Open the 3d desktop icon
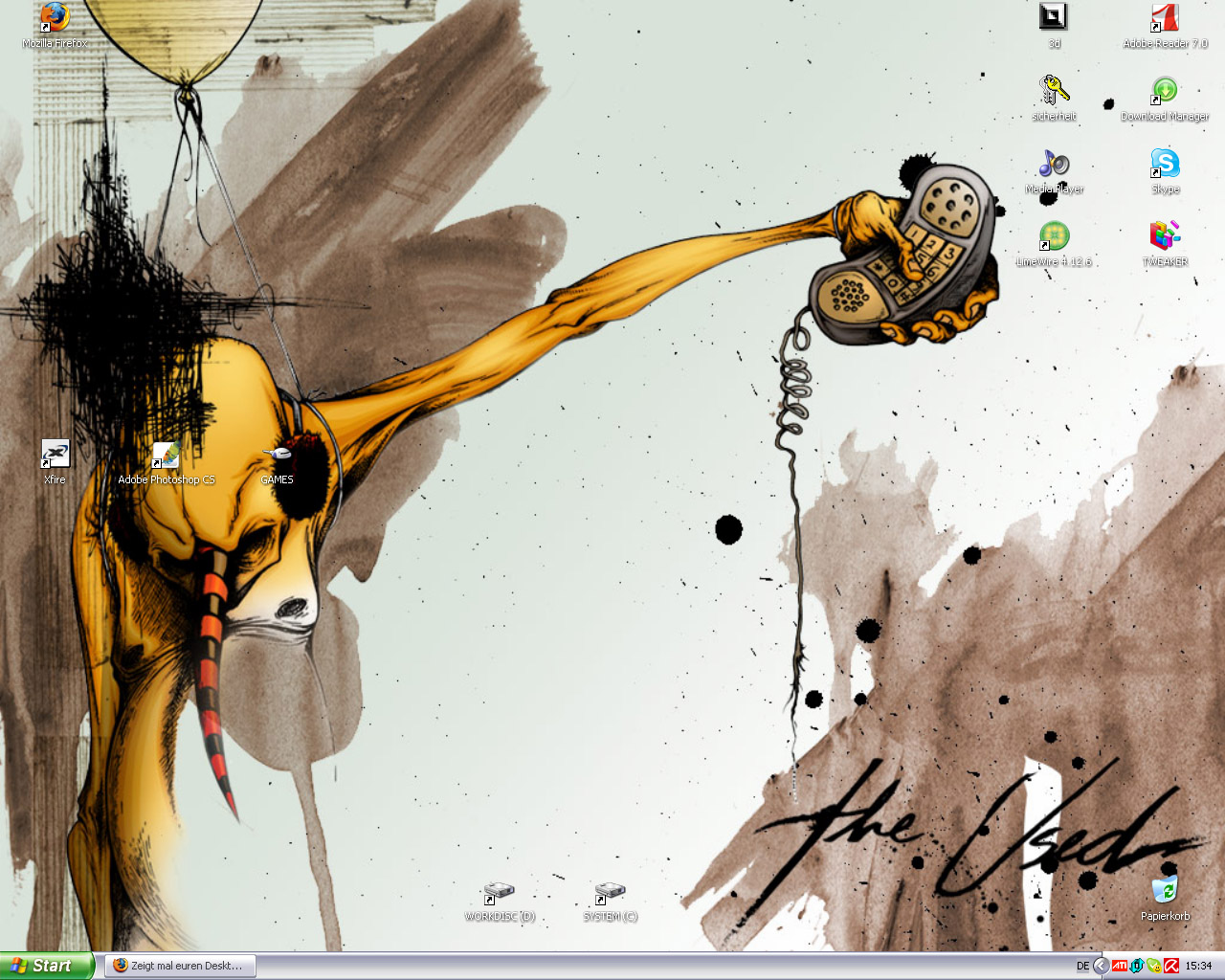This screenshot has height=980, width=1225. [1054, 26]
